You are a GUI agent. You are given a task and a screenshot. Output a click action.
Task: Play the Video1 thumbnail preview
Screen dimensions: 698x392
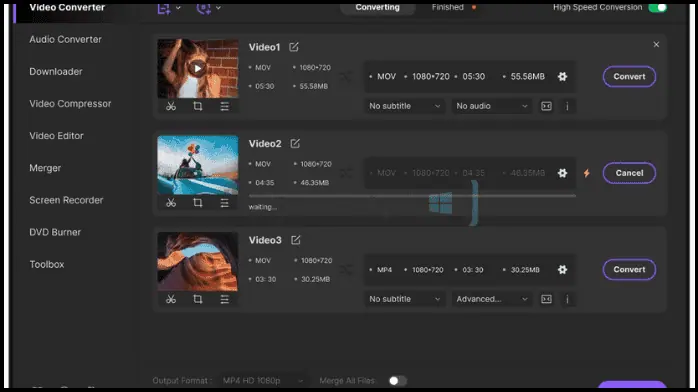click(197, 69)
